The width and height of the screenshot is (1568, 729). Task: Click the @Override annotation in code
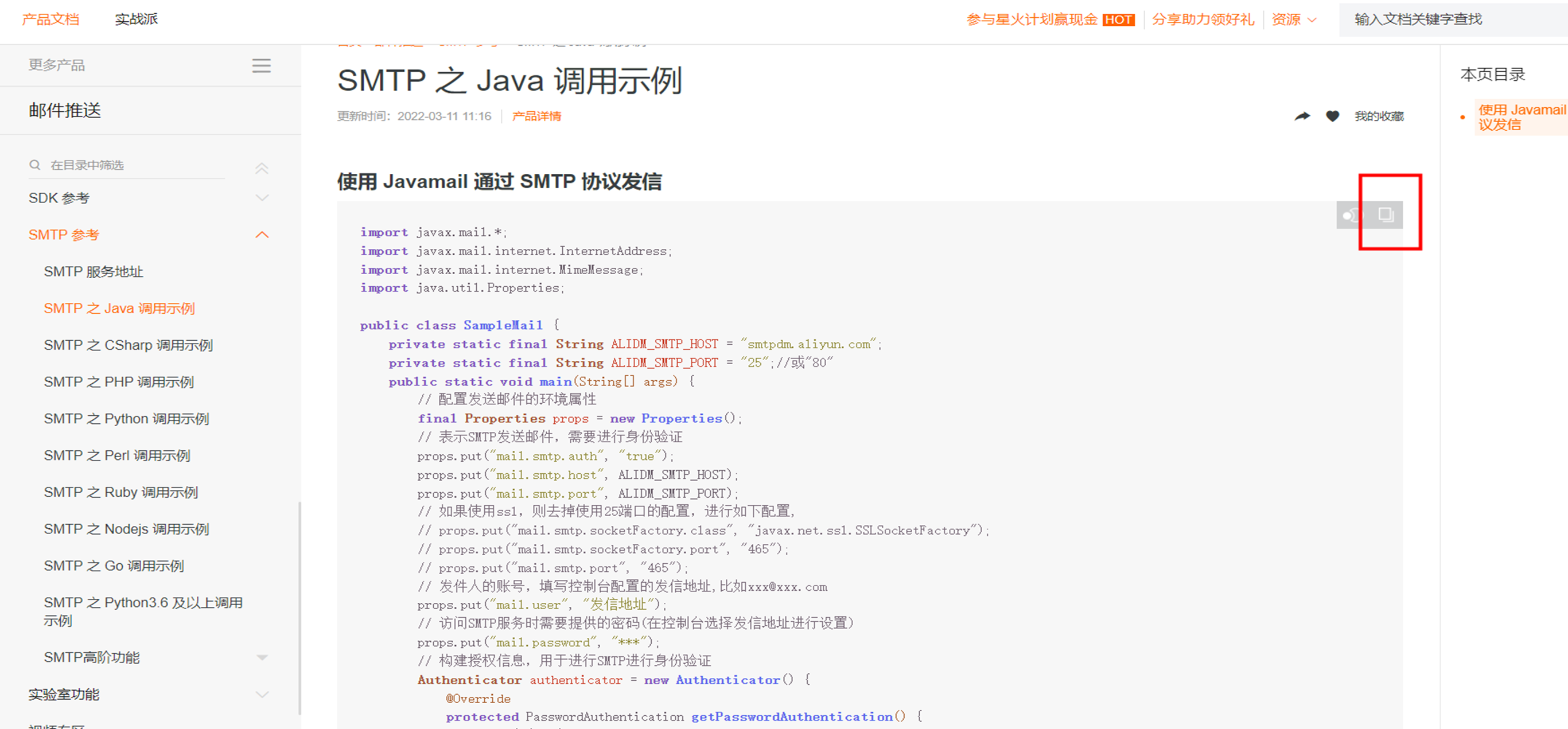(x=478, y=699)
